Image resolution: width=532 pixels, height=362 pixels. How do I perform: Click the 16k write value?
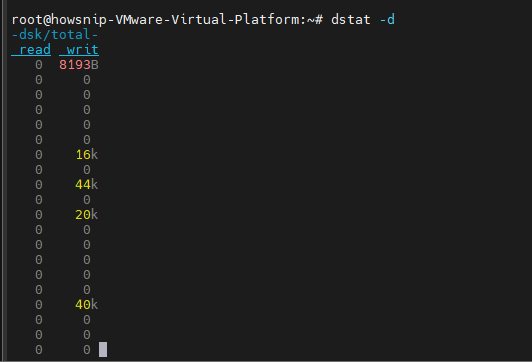[87, 155]
